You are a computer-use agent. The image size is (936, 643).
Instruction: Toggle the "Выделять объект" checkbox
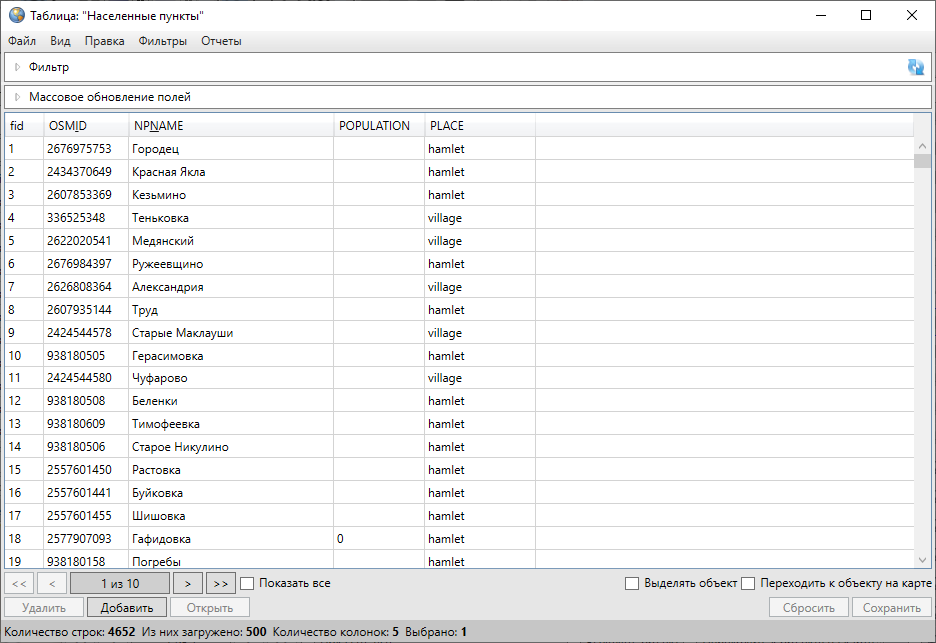click(631, 583)
